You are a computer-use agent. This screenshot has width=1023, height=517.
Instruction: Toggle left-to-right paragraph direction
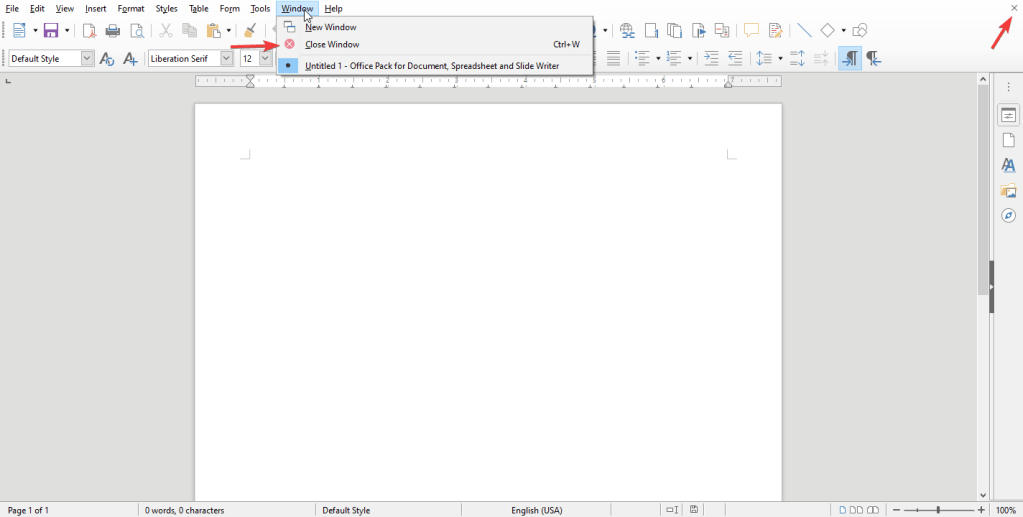[849, 59]
